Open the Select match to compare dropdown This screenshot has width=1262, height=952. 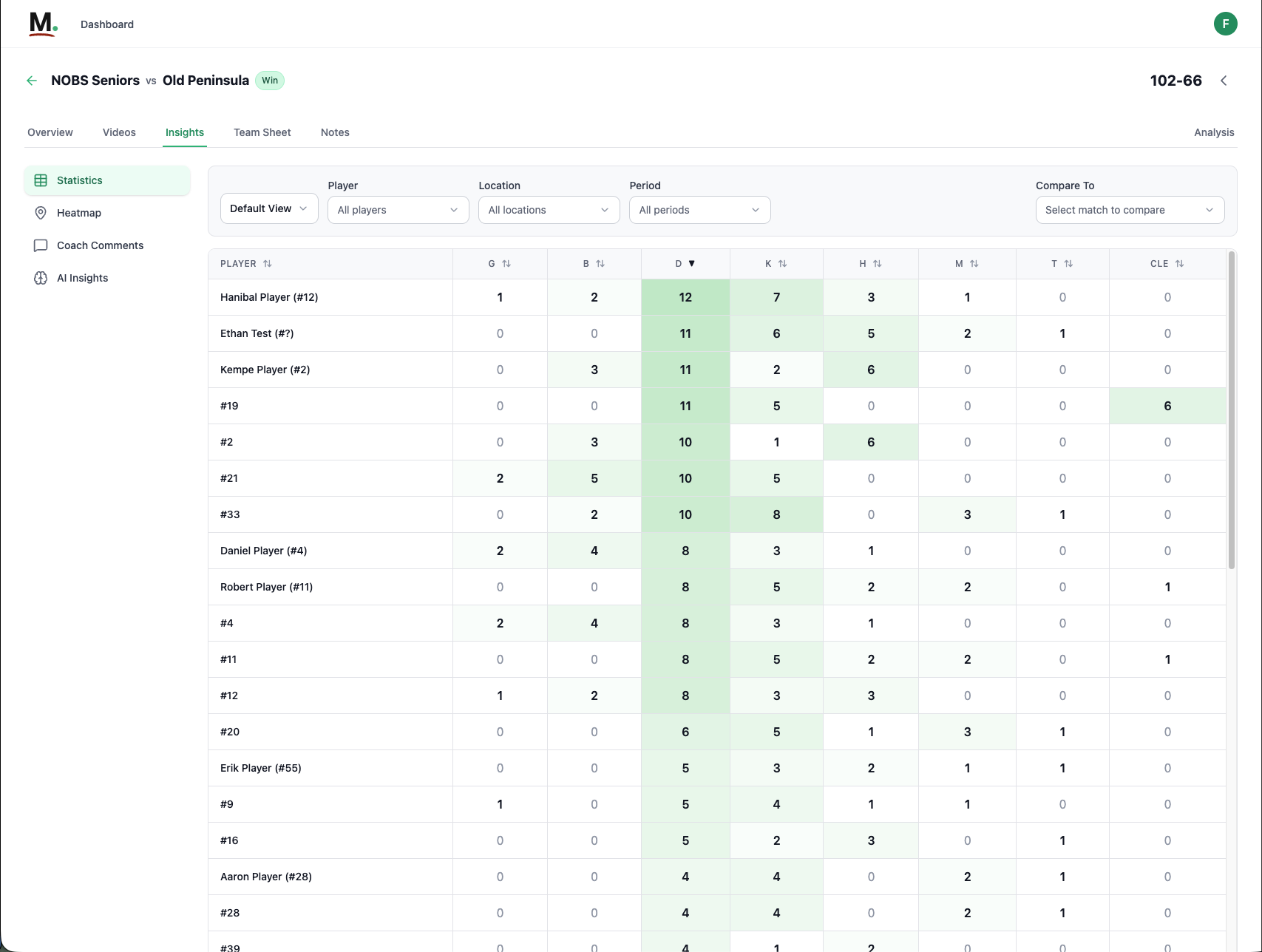click(1129, 210)
